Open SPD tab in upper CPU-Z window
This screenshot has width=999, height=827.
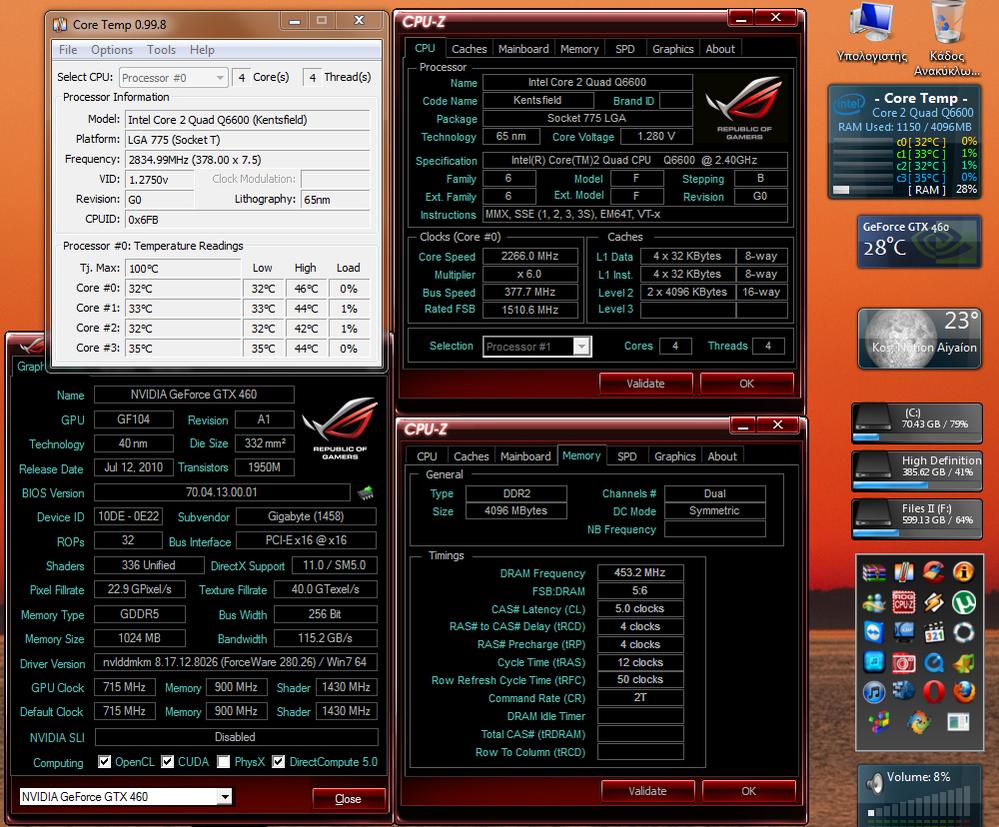pos(625,49)
